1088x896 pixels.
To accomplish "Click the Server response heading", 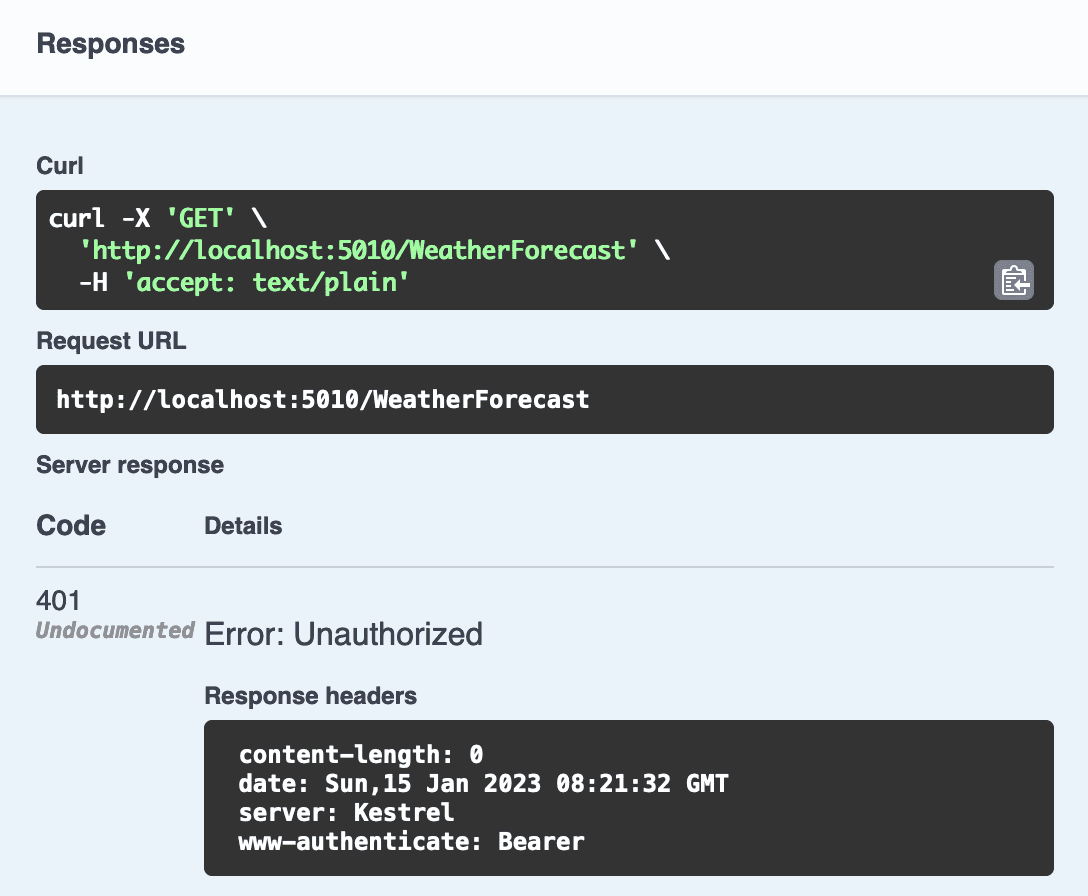I will click(130, 465).
